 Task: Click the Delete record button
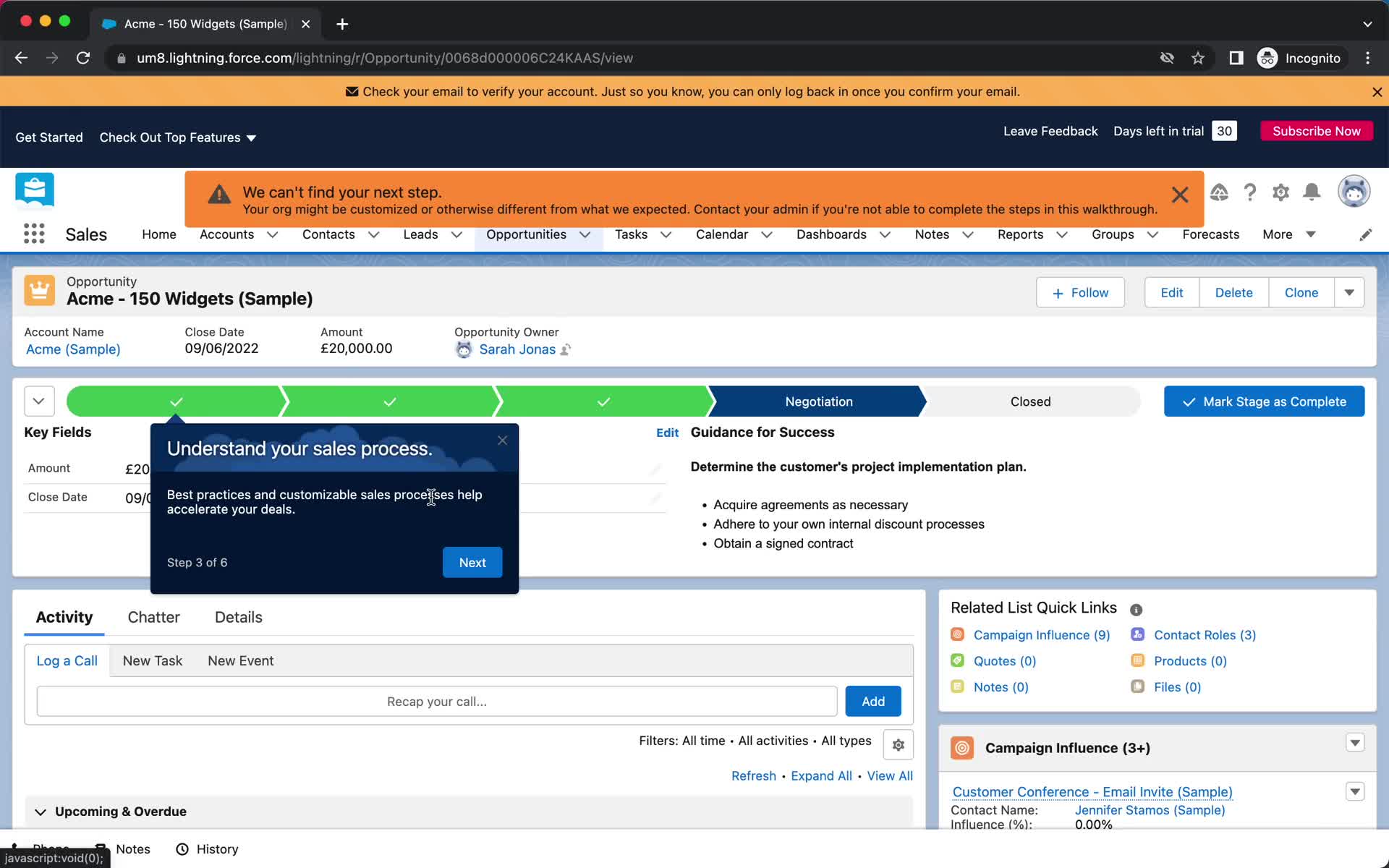(1233, 292)
